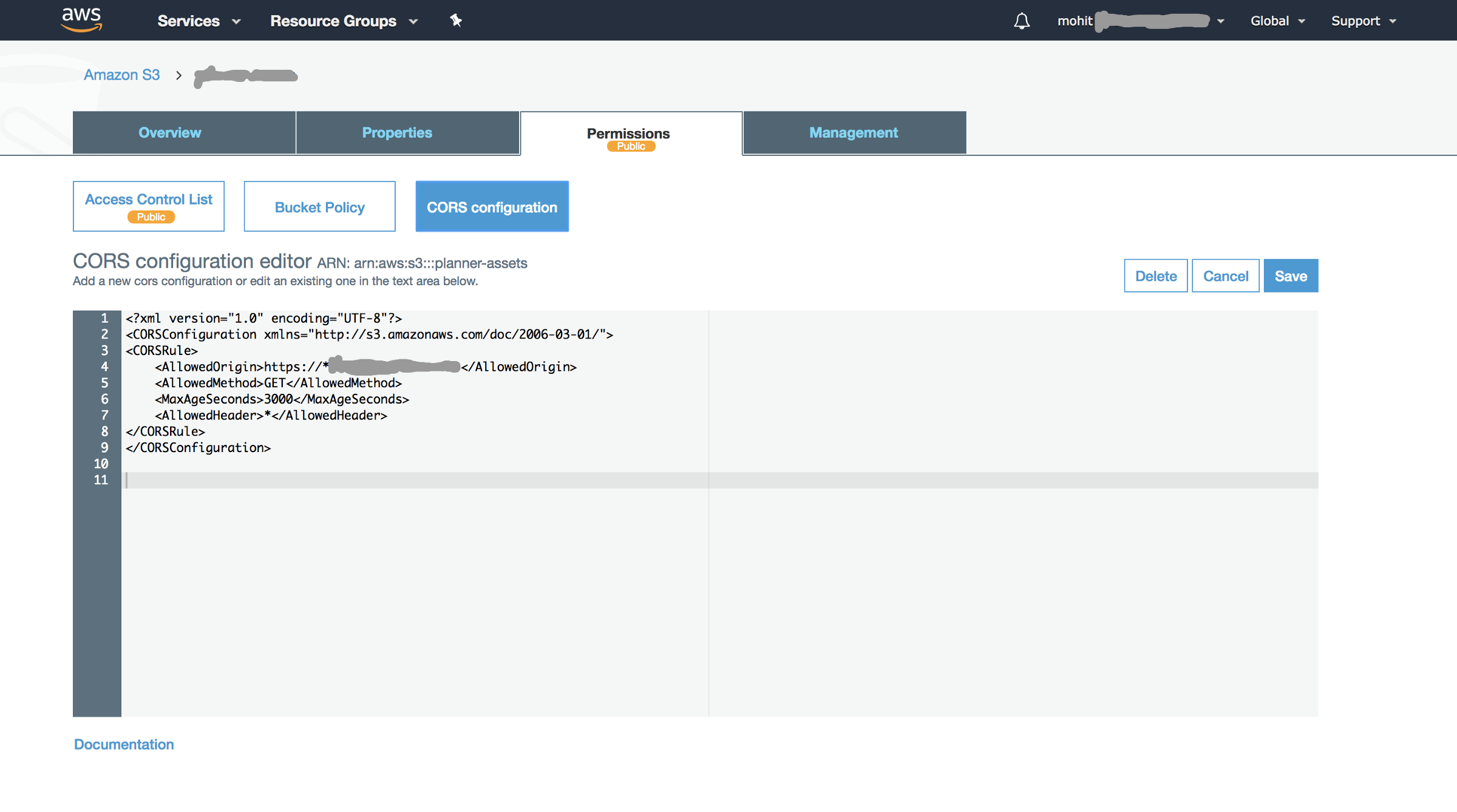Click the Cancel button

click(1226, 276)
